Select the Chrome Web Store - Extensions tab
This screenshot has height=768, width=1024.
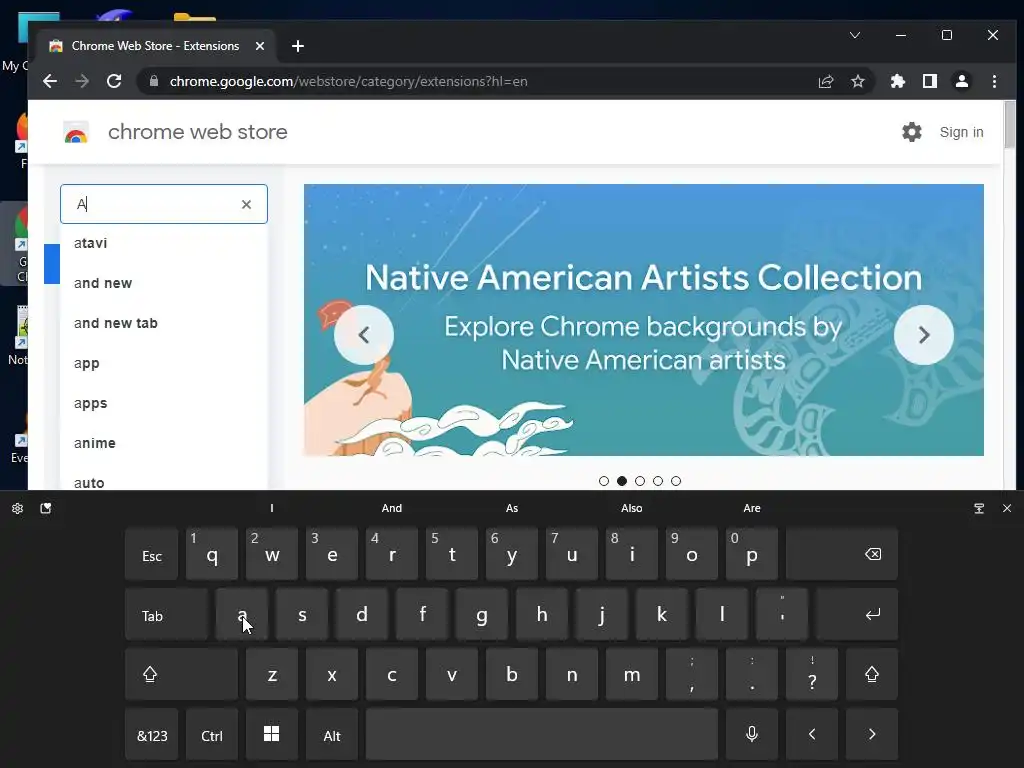point(154,46)
